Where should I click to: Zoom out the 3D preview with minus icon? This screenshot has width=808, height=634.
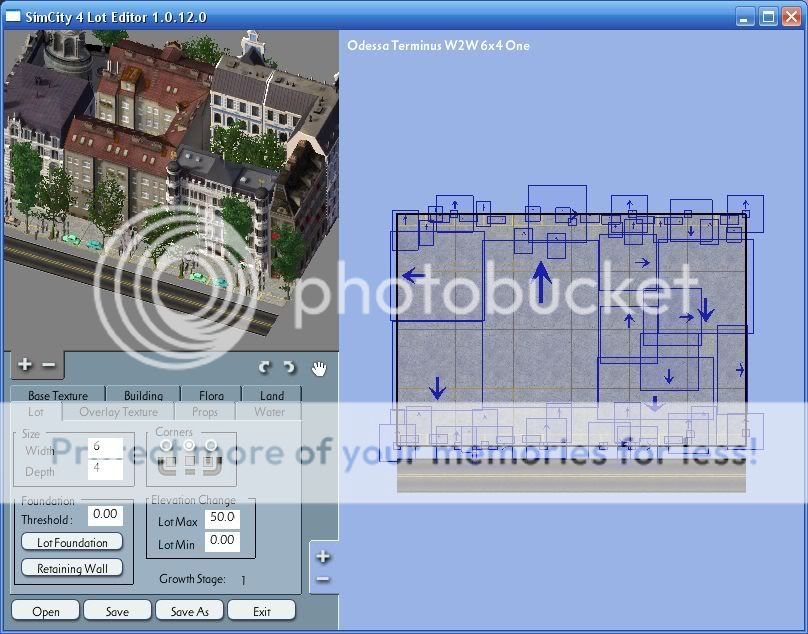pos(48,365)
